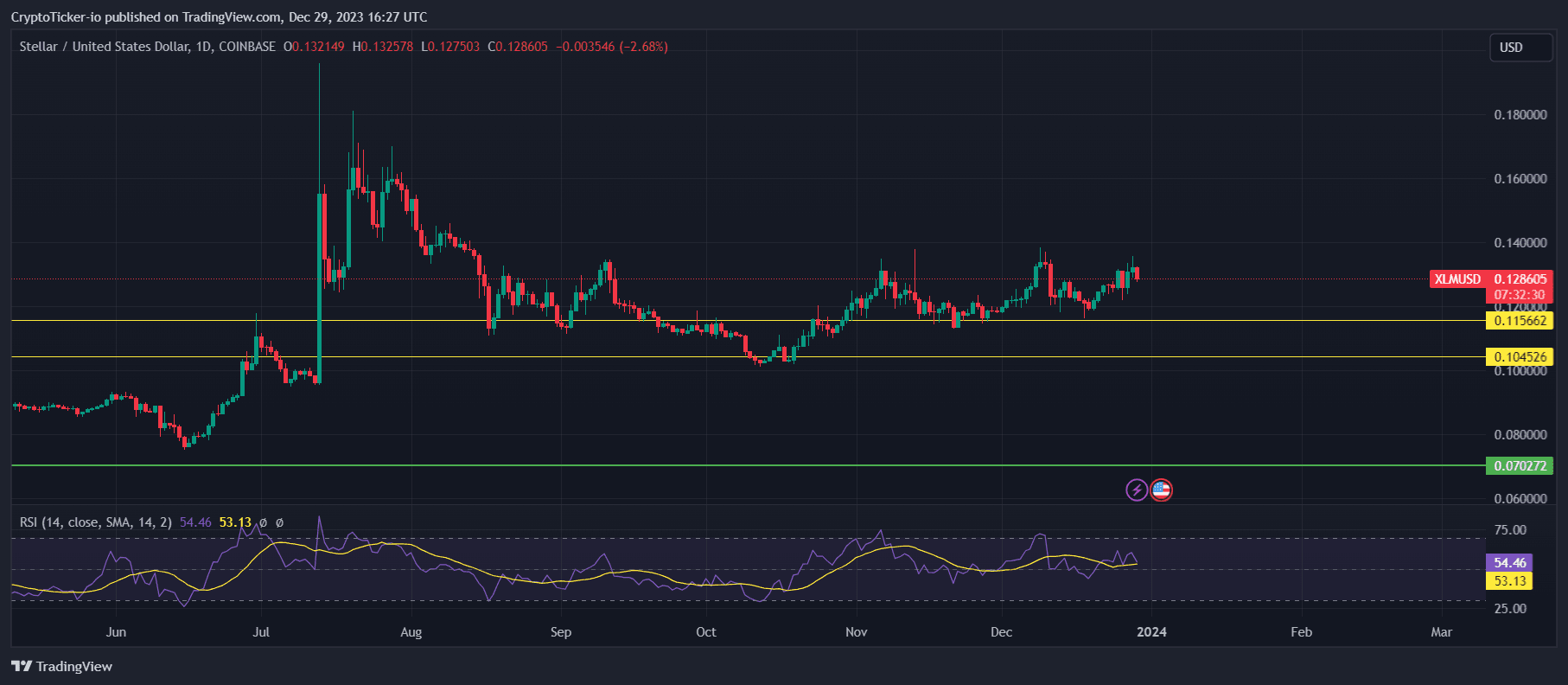The height and width of the screenshot is (685, 1568).
Task: Click the Feb label on time axis
Action: (1301, 632)
